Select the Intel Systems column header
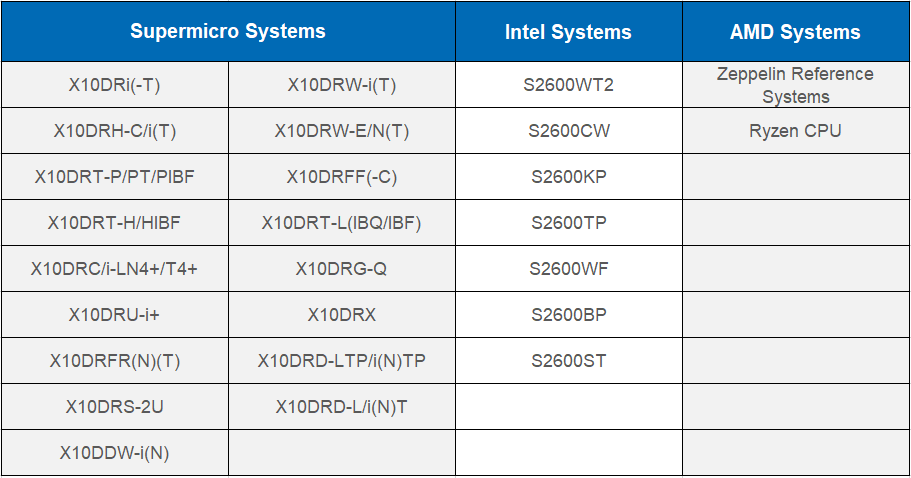This screenshot has height=478, width=911. pos(568,31)
